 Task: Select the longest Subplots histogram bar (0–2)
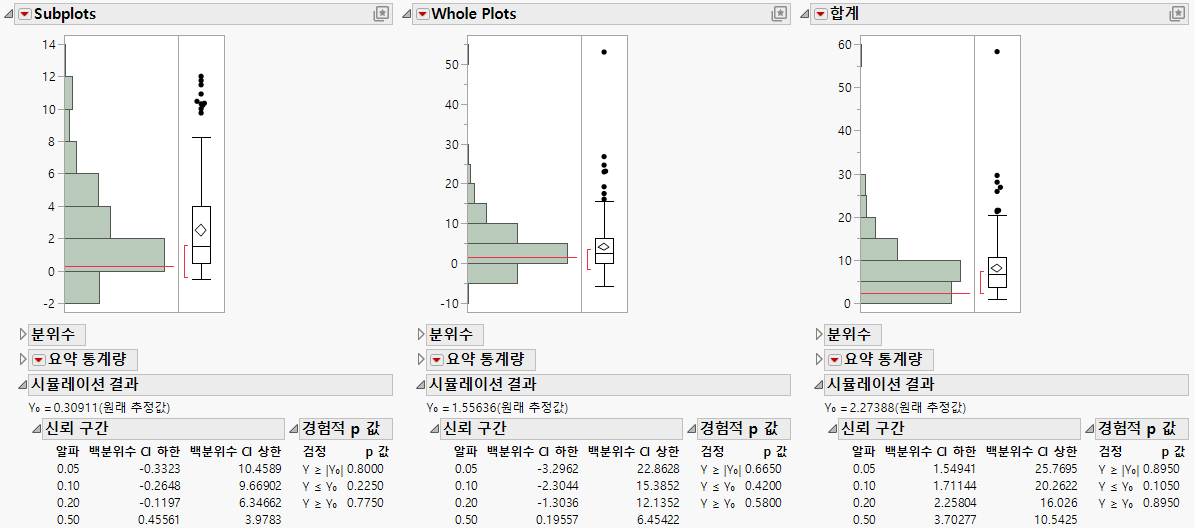(114, 254)
